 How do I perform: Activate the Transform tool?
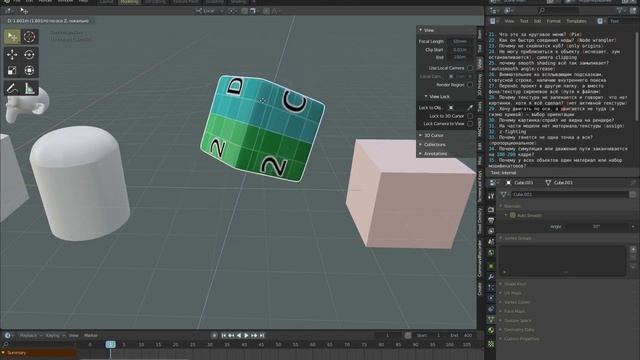coord(29,70)
